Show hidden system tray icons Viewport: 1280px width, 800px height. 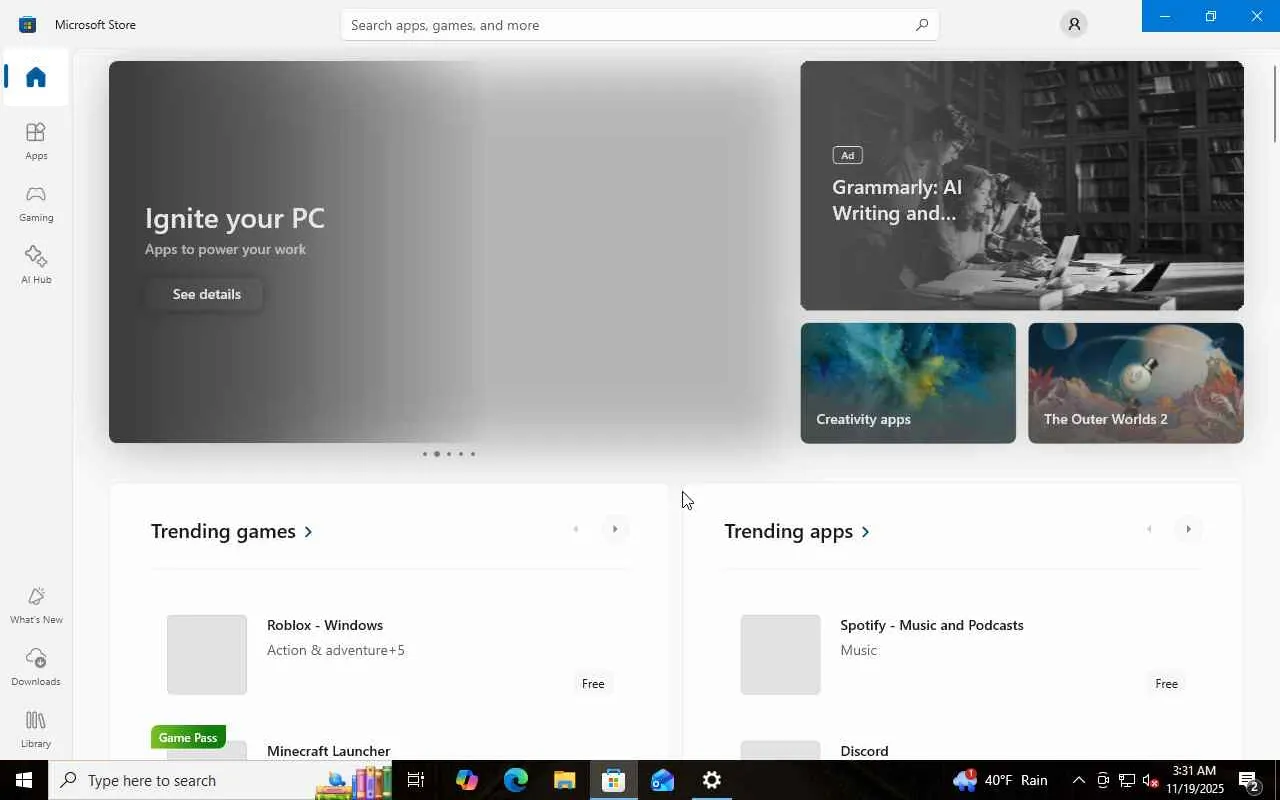tap(1078, 780)
